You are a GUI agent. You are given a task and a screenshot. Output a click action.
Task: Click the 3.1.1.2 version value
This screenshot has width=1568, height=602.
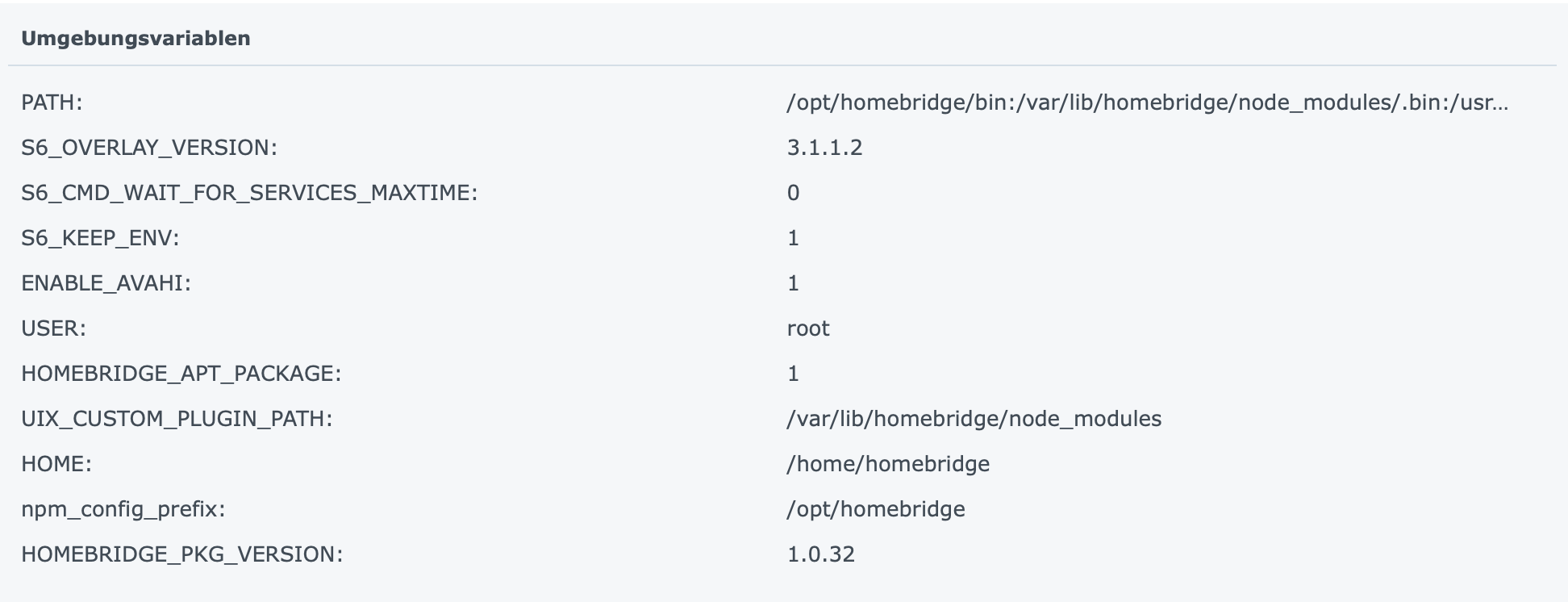[824, 148]
